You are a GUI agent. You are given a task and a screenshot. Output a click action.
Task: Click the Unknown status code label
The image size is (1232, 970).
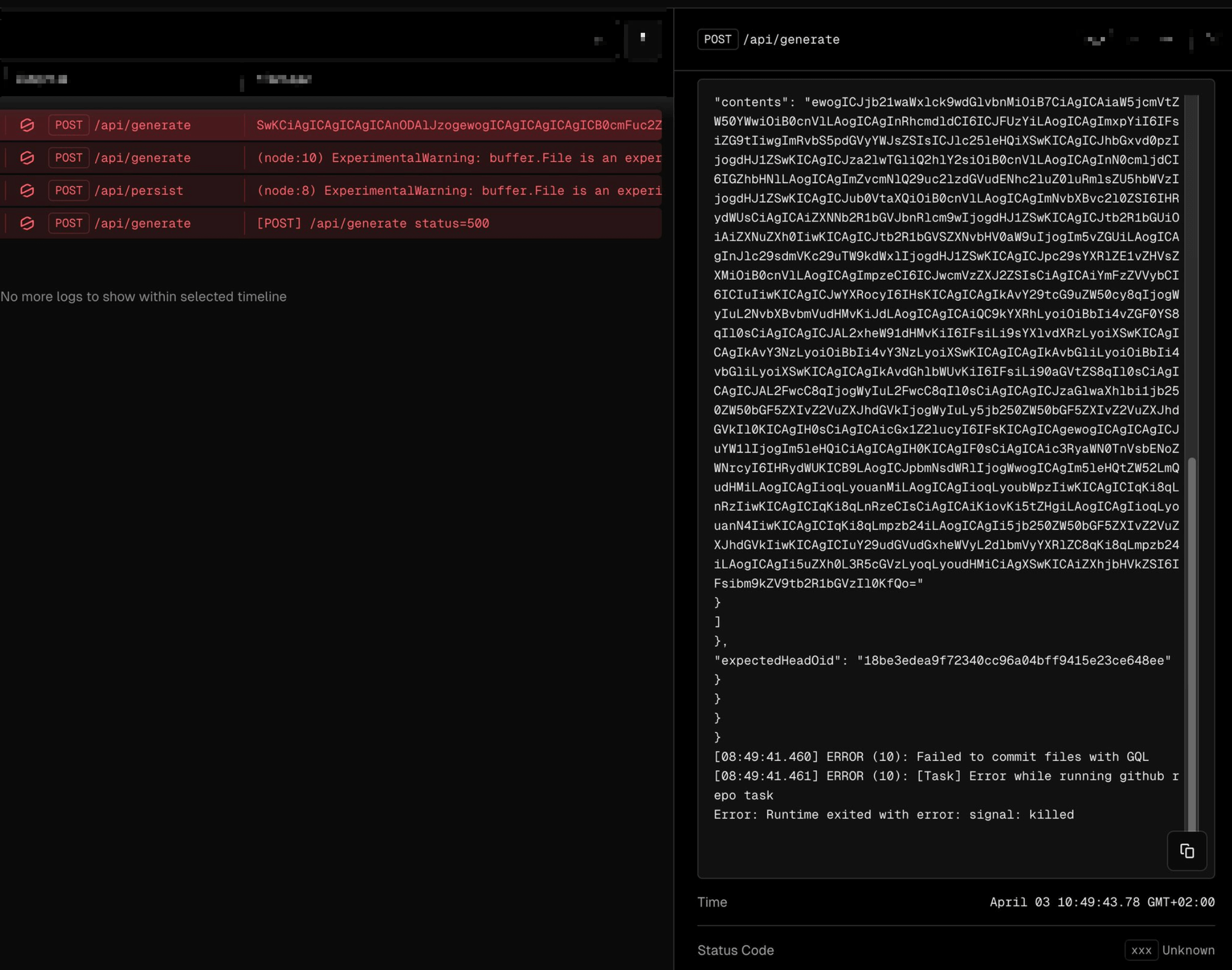[1188, 950]
